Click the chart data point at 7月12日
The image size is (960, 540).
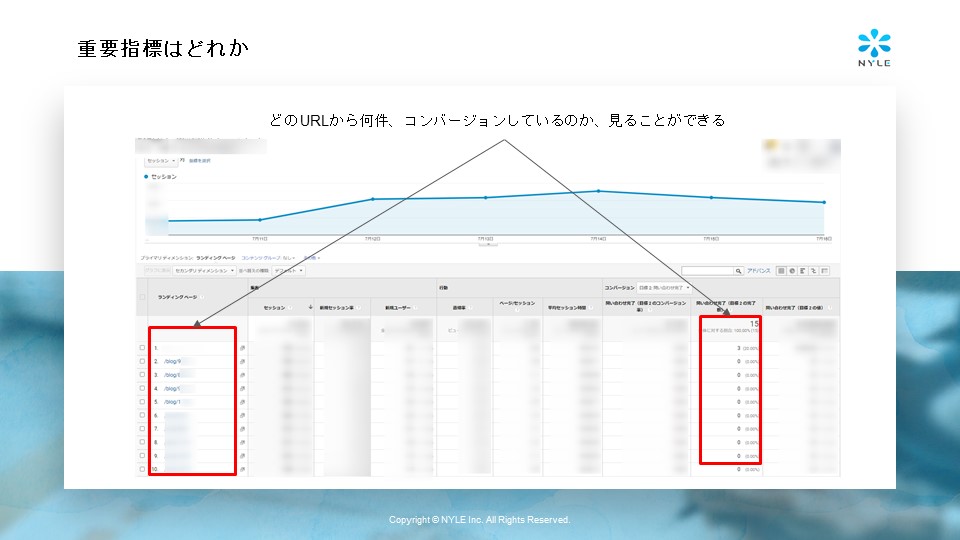(372, 199)
